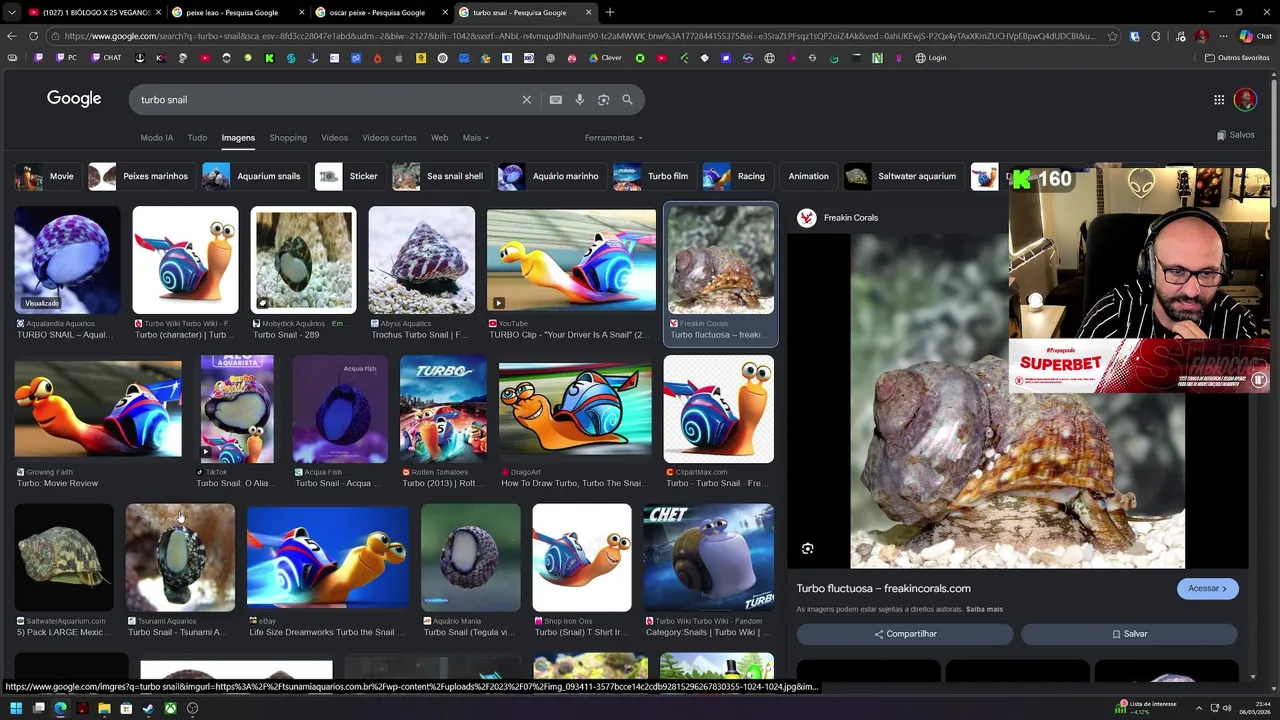Image resolution: width=1280 pixels, height=720 pixels.
Task: Switch to the Tudo results tab
Action: click(197, 137)
